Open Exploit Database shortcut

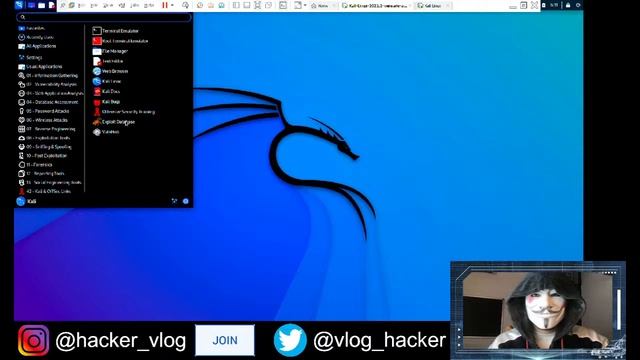tap(113, 122)
